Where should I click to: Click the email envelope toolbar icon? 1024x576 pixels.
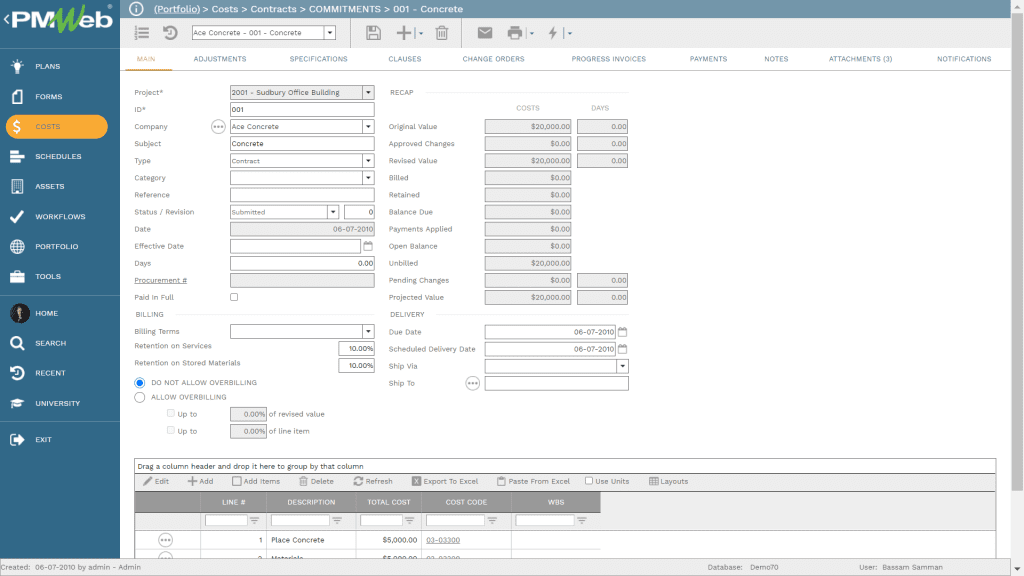(485, 33)
